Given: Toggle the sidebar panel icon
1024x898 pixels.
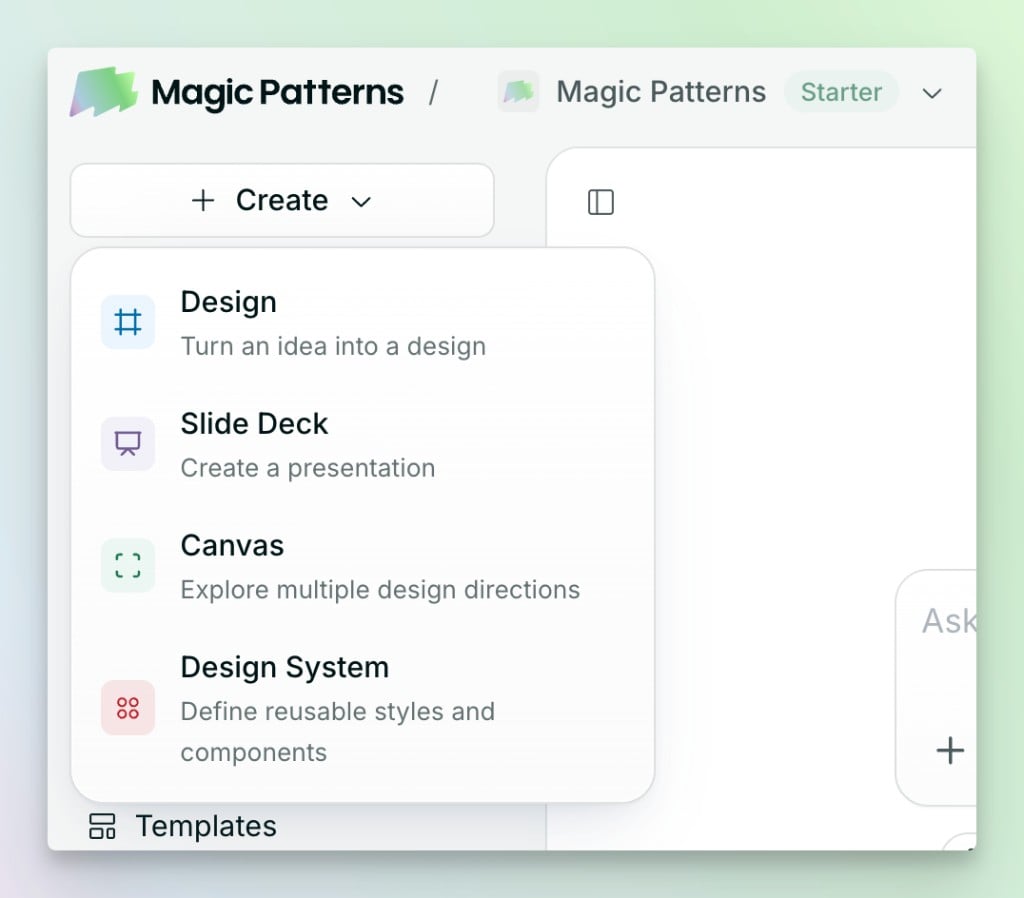Looking at the screenshot, I should click(x=601, y=202).
